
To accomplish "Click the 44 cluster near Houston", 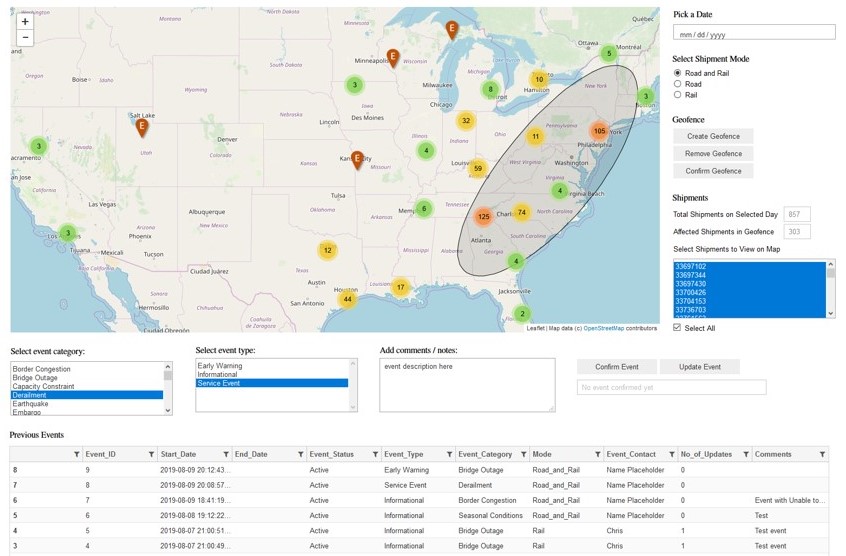I will point(348,299).
